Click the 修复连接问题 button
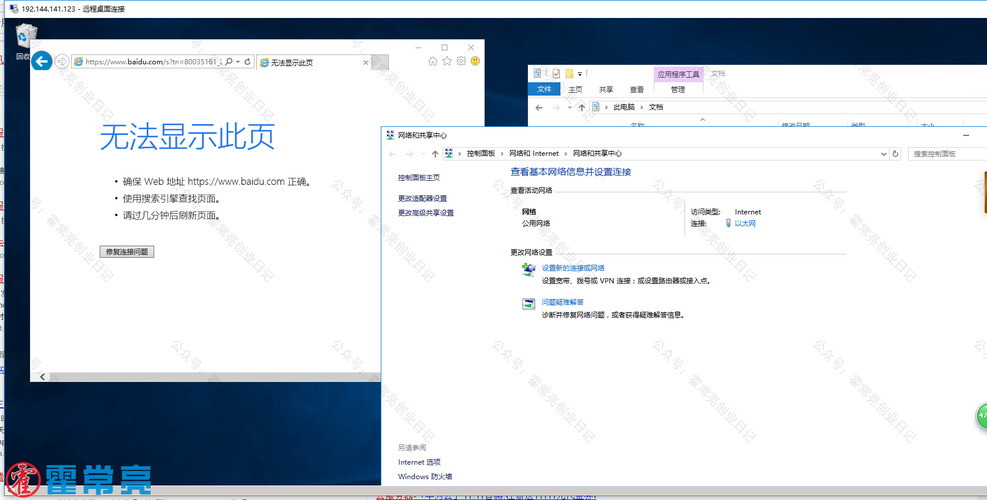The height and width of the screenshot is (500, 987). (x=127, y=251)
